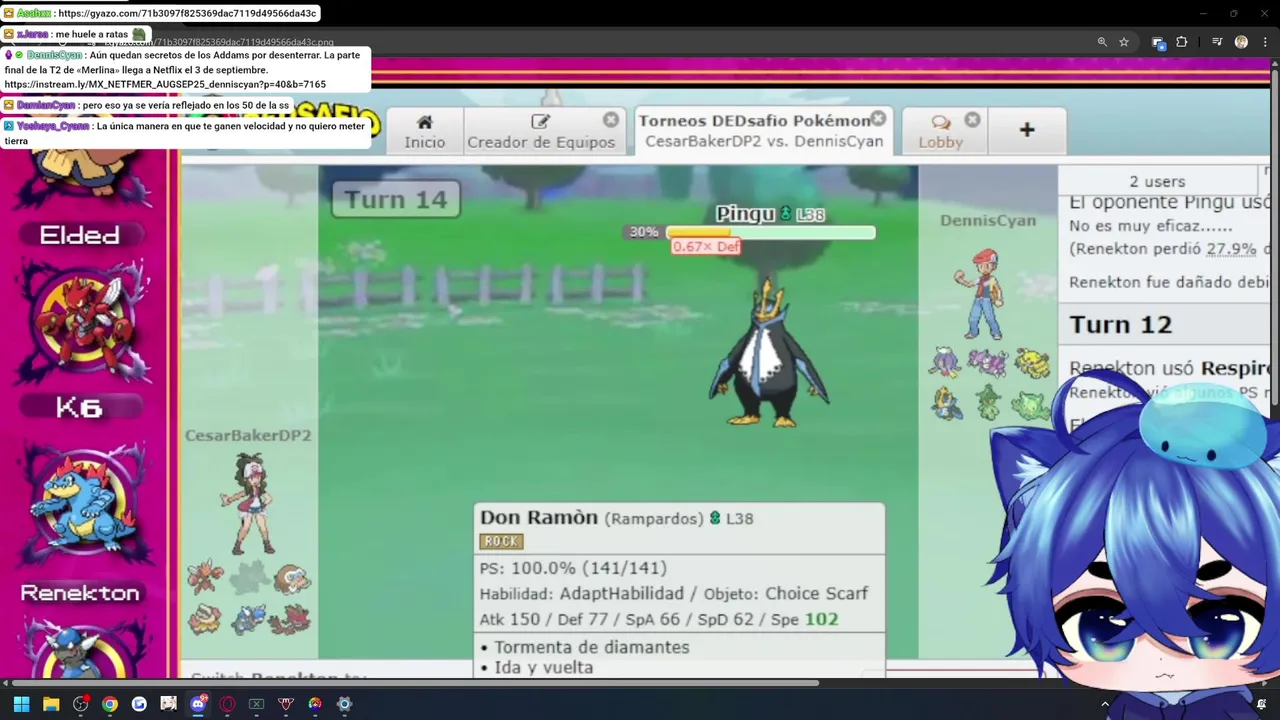The width and height of the screenshot is (1280, 720).
Task: Open the Windows Start menu
Action: 21,704
